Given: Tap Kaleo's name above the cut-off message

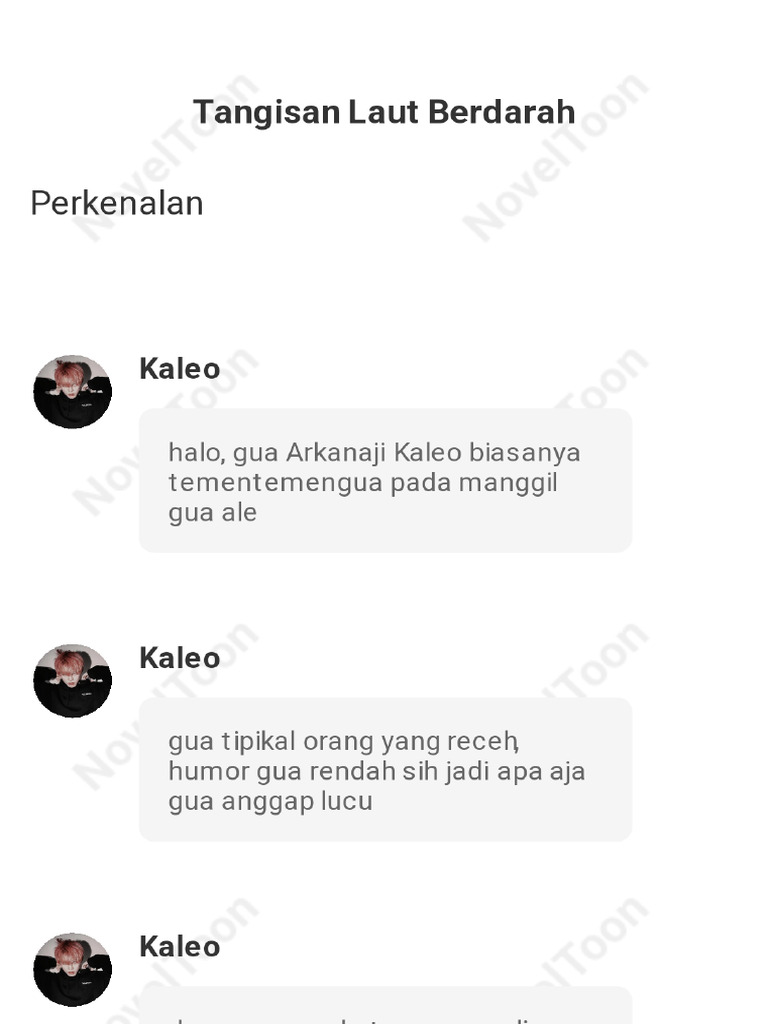Looking at the screenshot, I should [180, 946].
